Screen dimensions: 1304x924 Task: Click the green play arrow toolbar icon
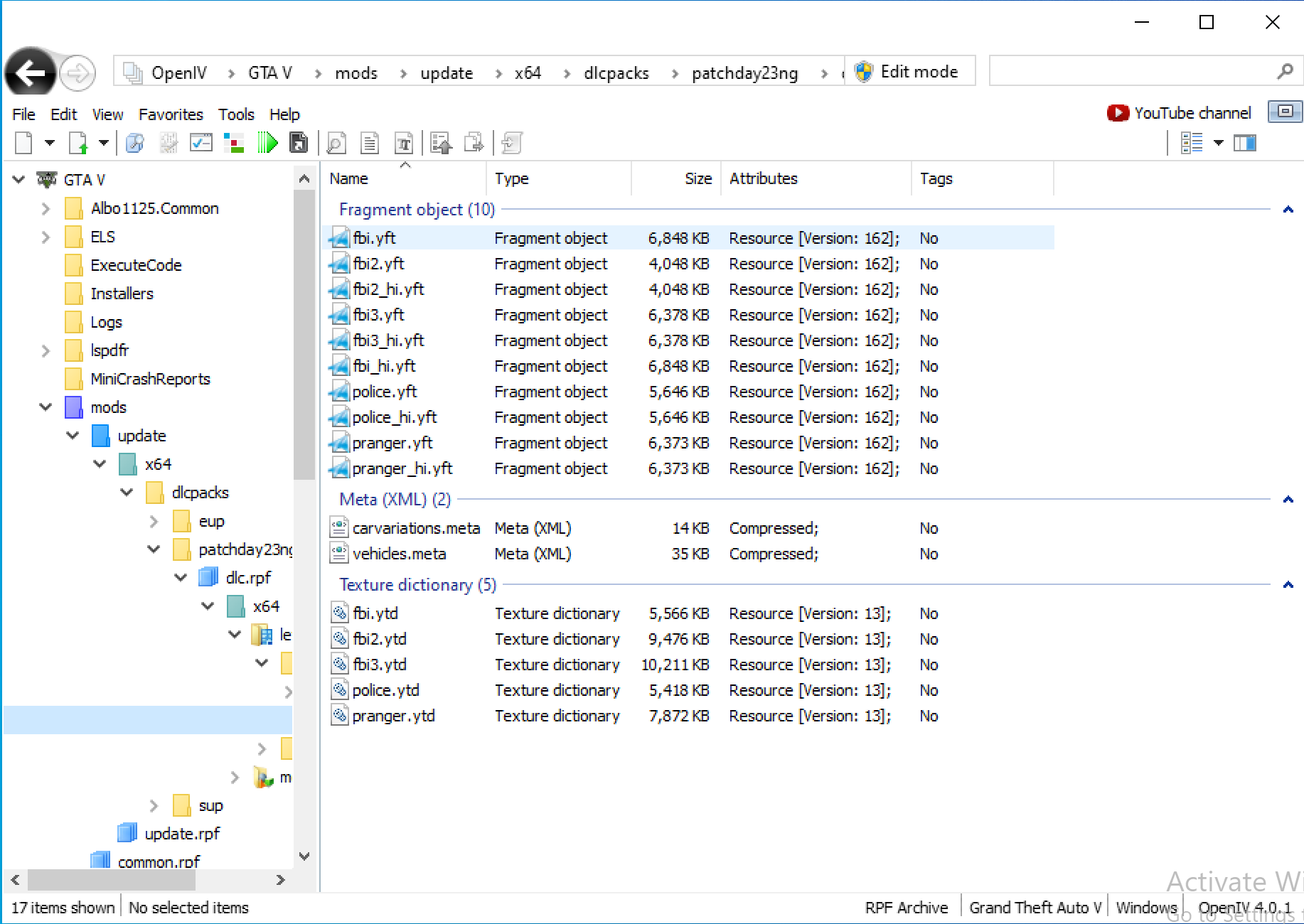tap(267, 143)
